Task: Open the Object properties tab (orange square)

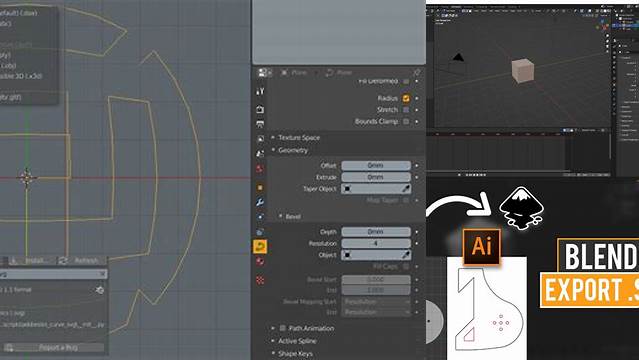Action: coord(260,188)
